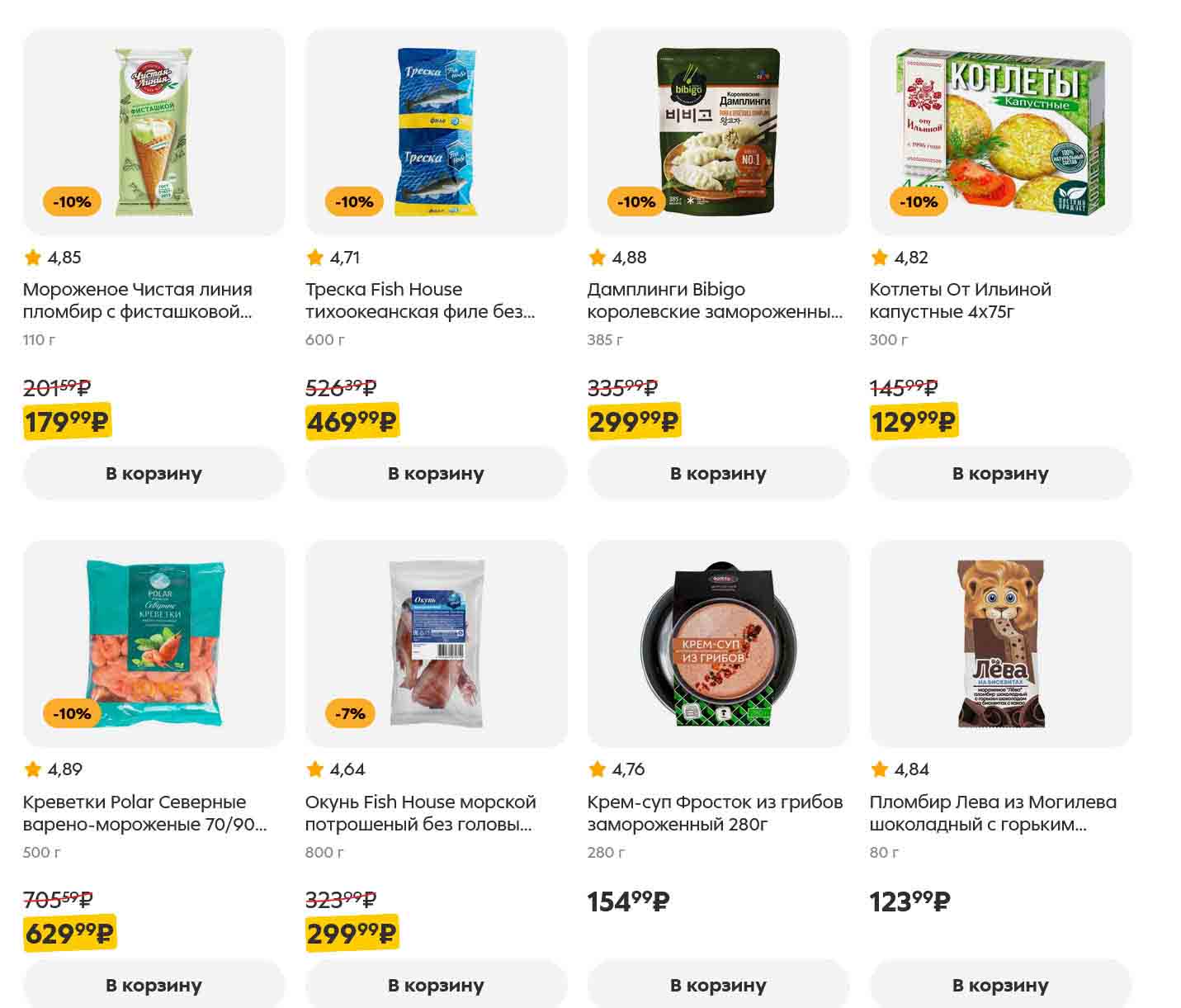
Task: Open the Крем-суп из грибов image
Action: [x=718, y=644]
